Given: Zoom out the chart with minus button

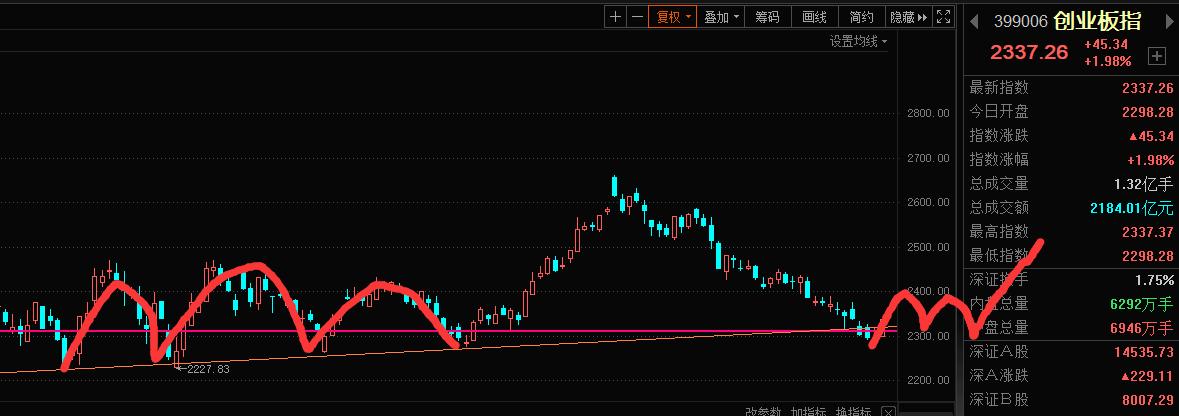Looking at the screenshot, I should click(638, 17).
